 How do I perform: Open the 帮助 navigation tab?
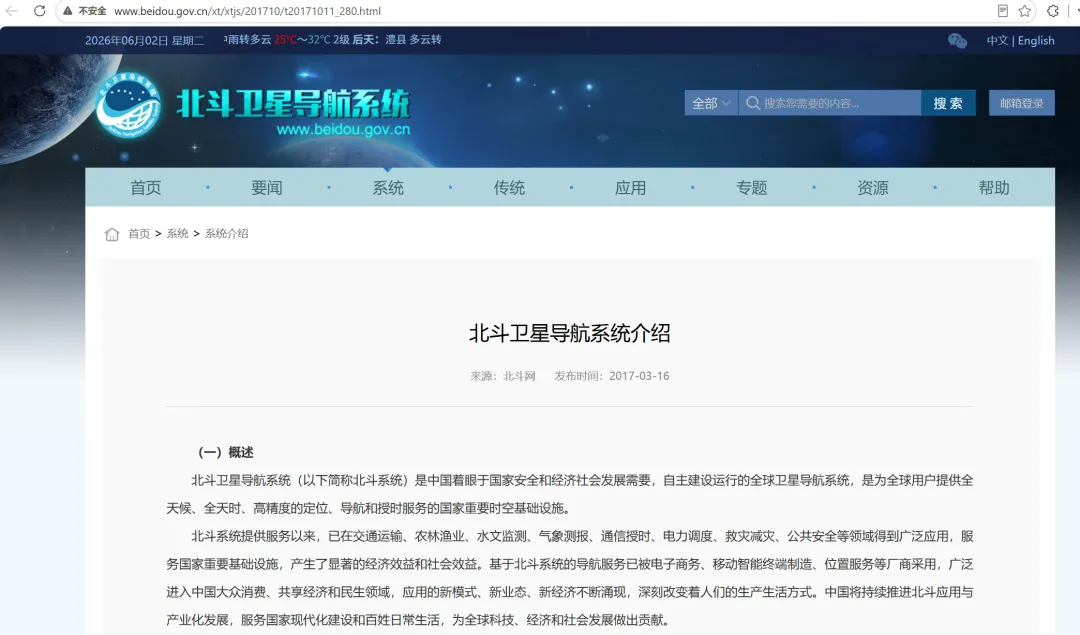click(x=994, y=187)
